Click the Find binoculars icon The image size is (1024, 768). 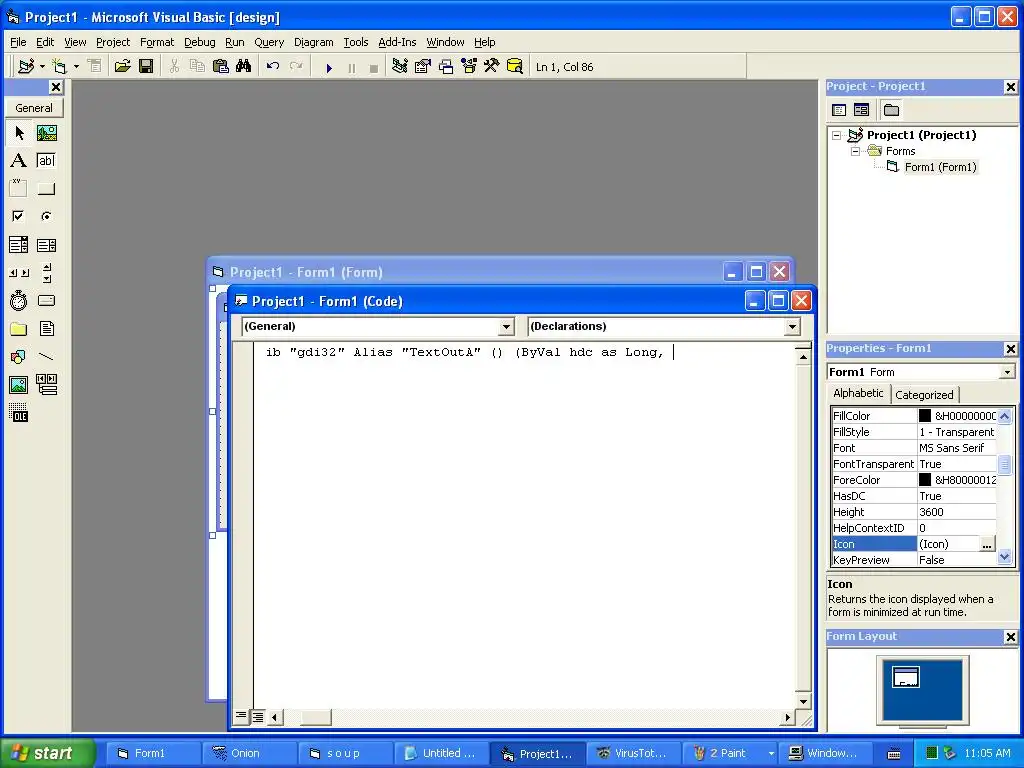tap(244, 67)
